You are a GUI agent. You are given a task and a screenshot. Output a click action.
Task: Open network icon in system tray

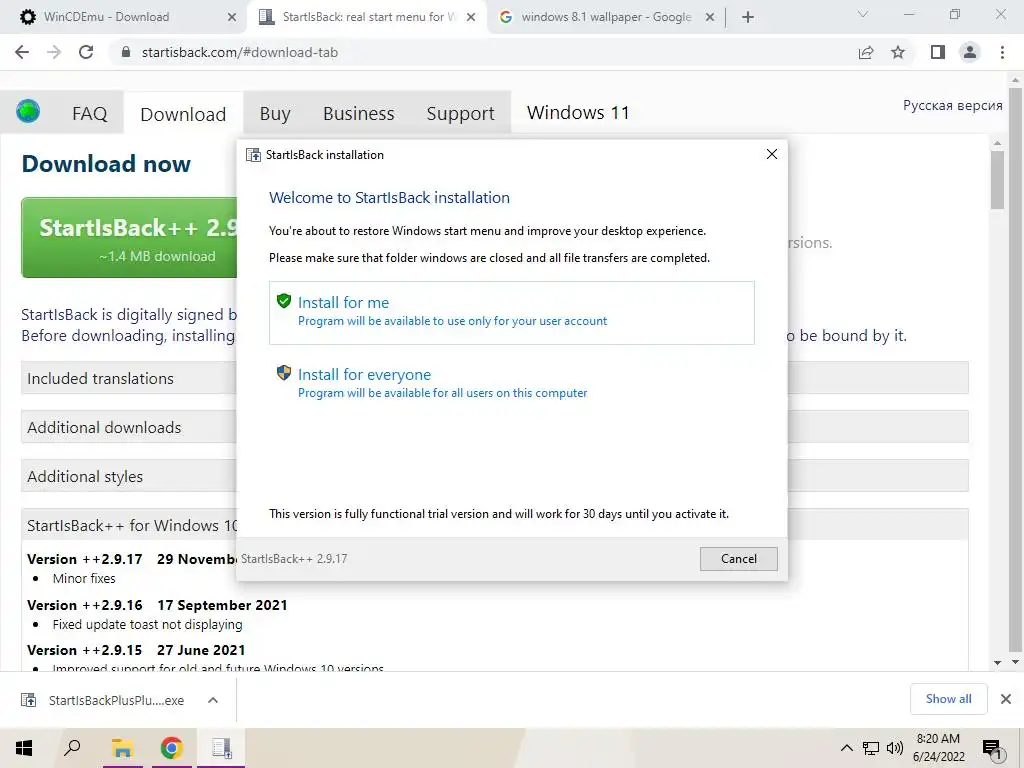point(871,748)
